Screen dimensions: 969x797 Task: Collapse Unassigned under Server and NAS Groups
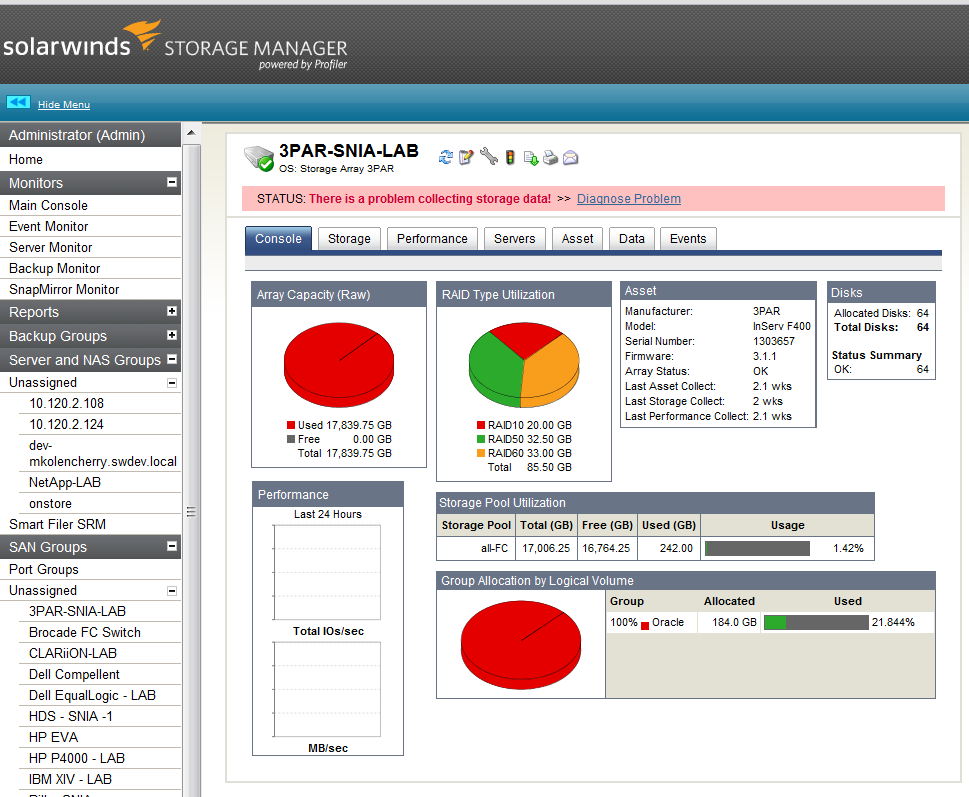[x=172, y=383]
